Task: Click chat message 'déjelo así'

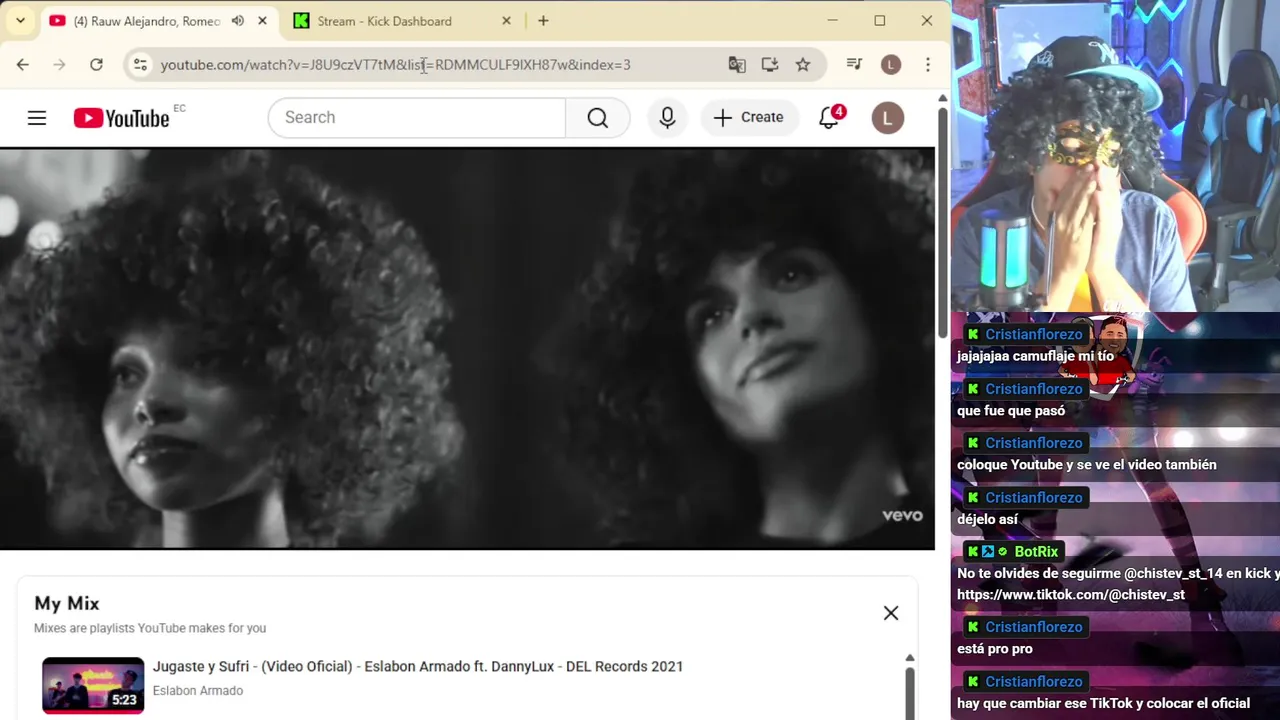Action: point(987,520)
